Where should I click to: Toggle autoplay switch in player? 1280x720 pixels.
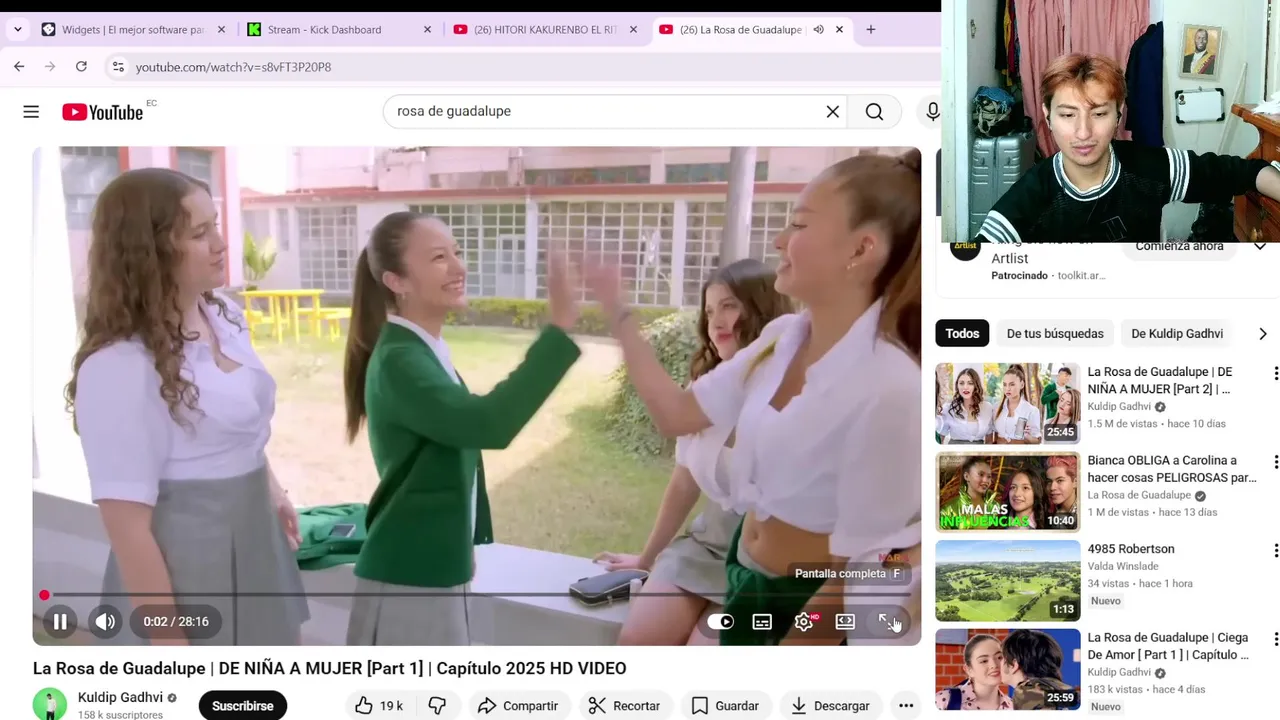[721, 622]
